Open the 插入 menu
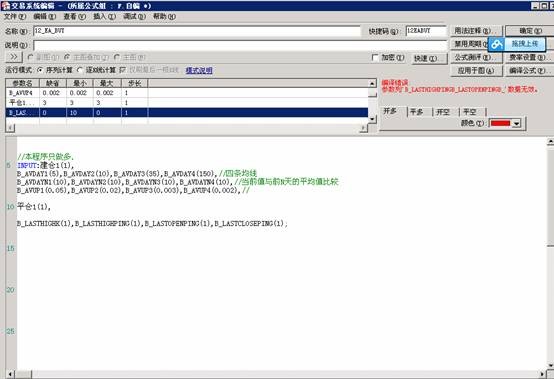 coord(105,17)
